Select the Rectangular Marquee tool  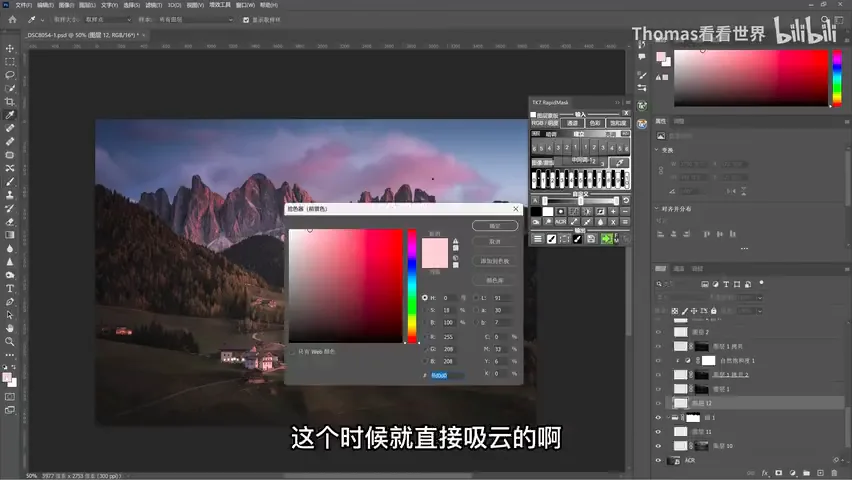pyautogui.click(x=10, y=61)
